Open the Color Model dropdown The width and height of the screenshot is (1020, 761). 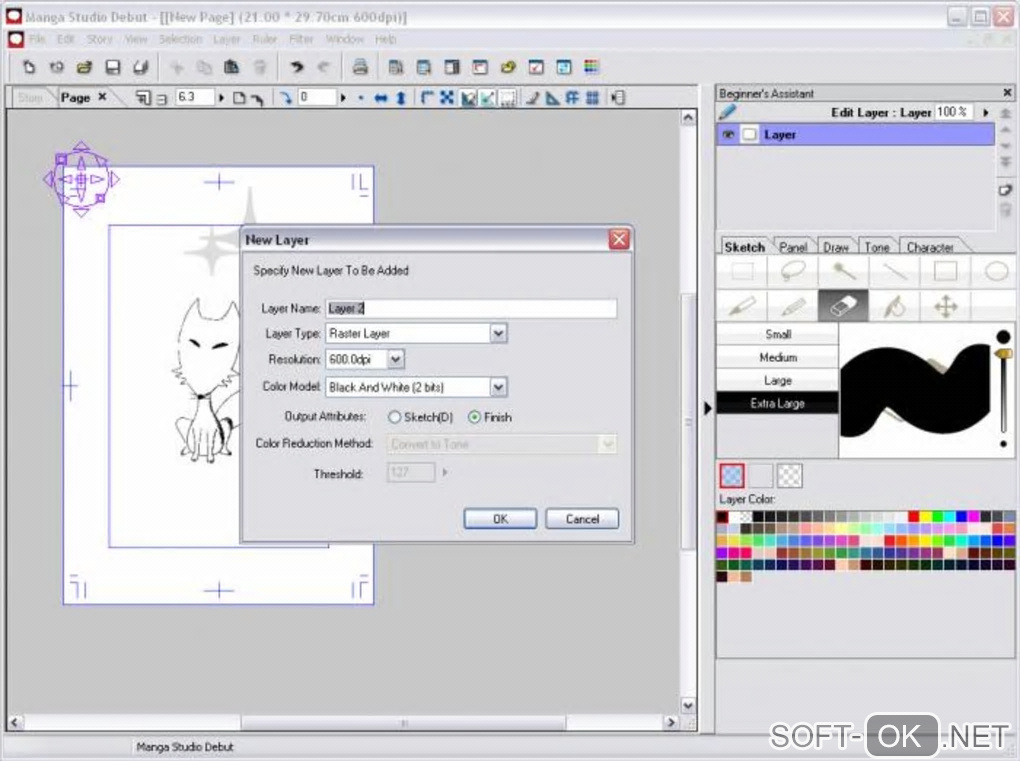(498, 388)
